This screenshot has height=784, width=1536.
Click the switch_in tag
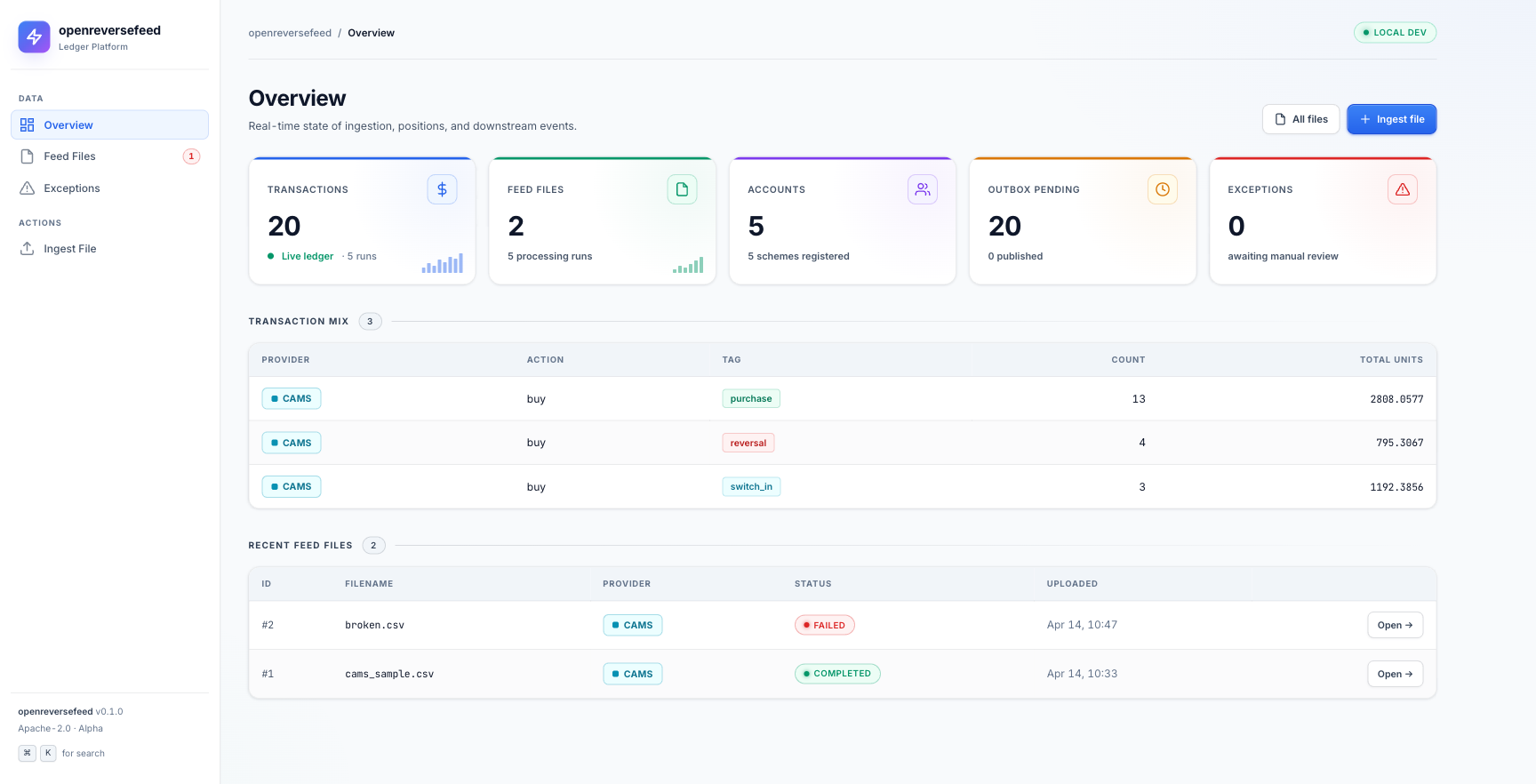pyautogui.click(x=751, y=486)
